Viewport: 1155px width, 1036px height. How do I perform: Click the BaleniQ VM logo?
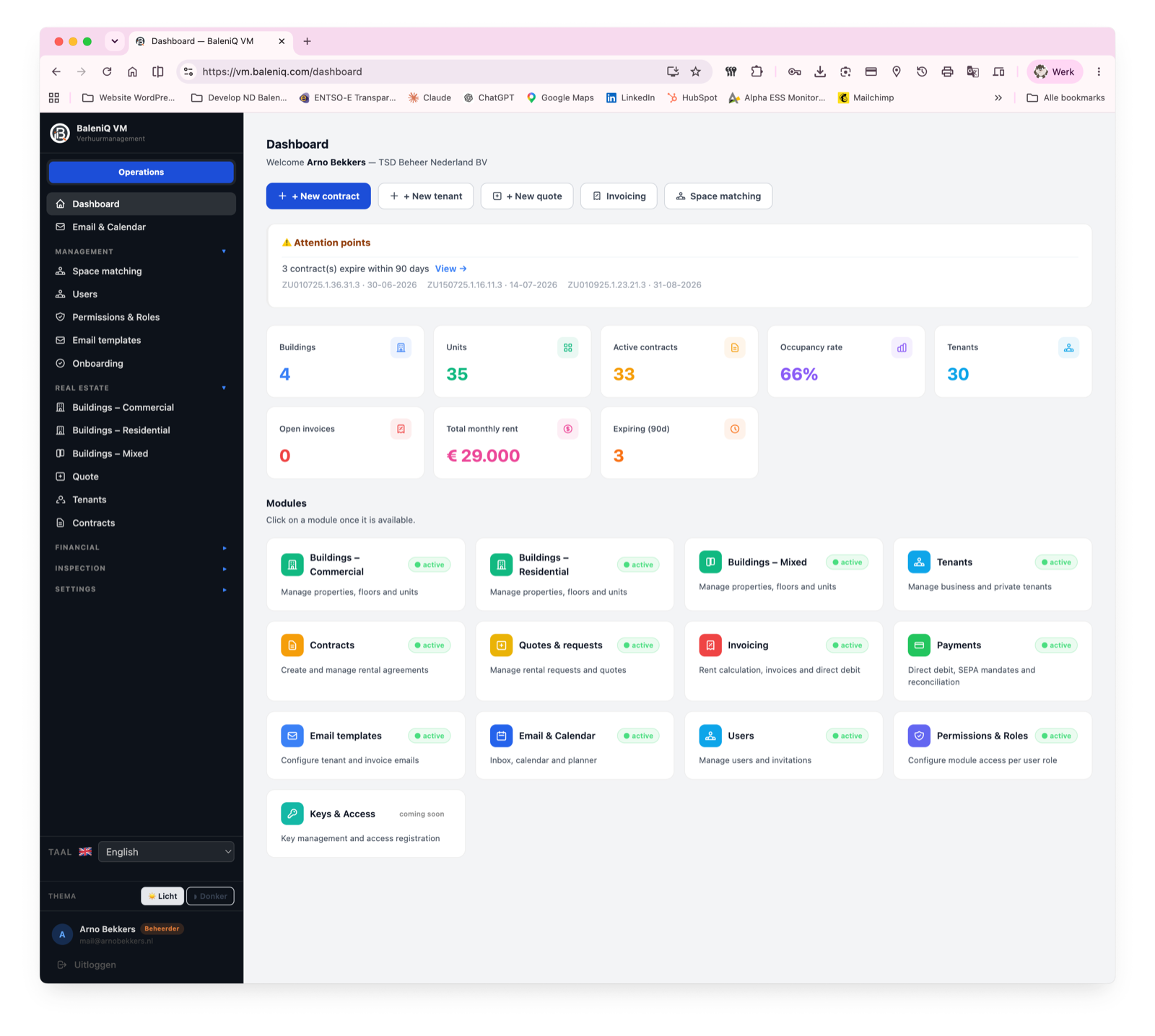60,133
